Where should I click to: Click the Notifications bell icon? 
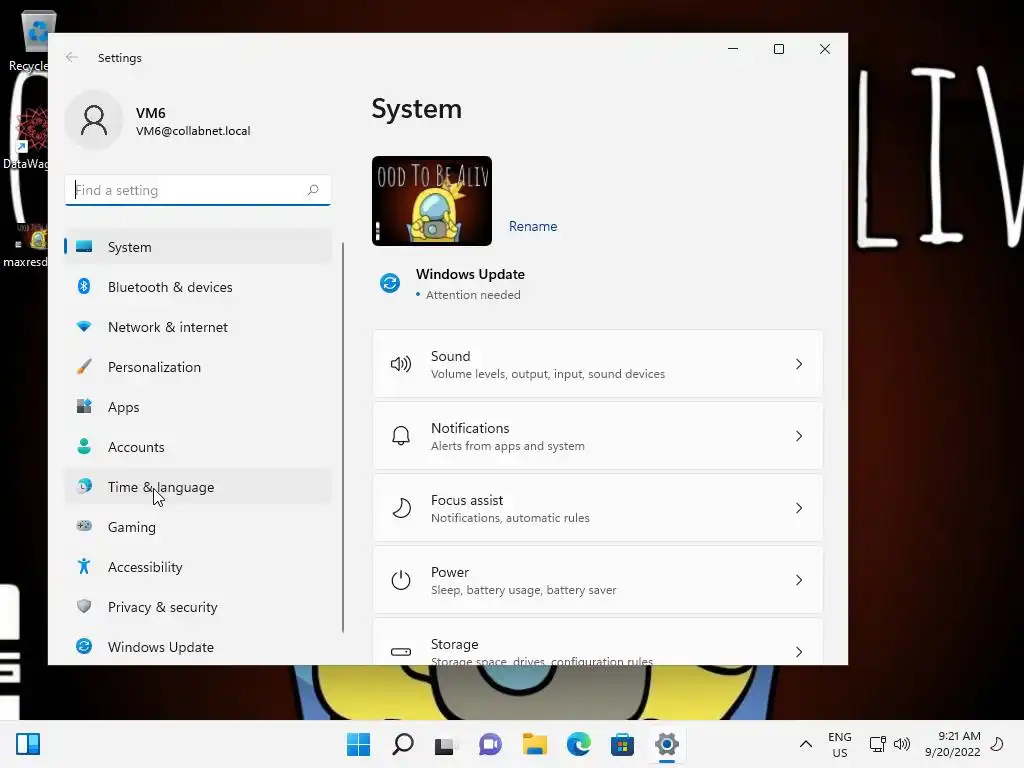(x=401, y=436)
